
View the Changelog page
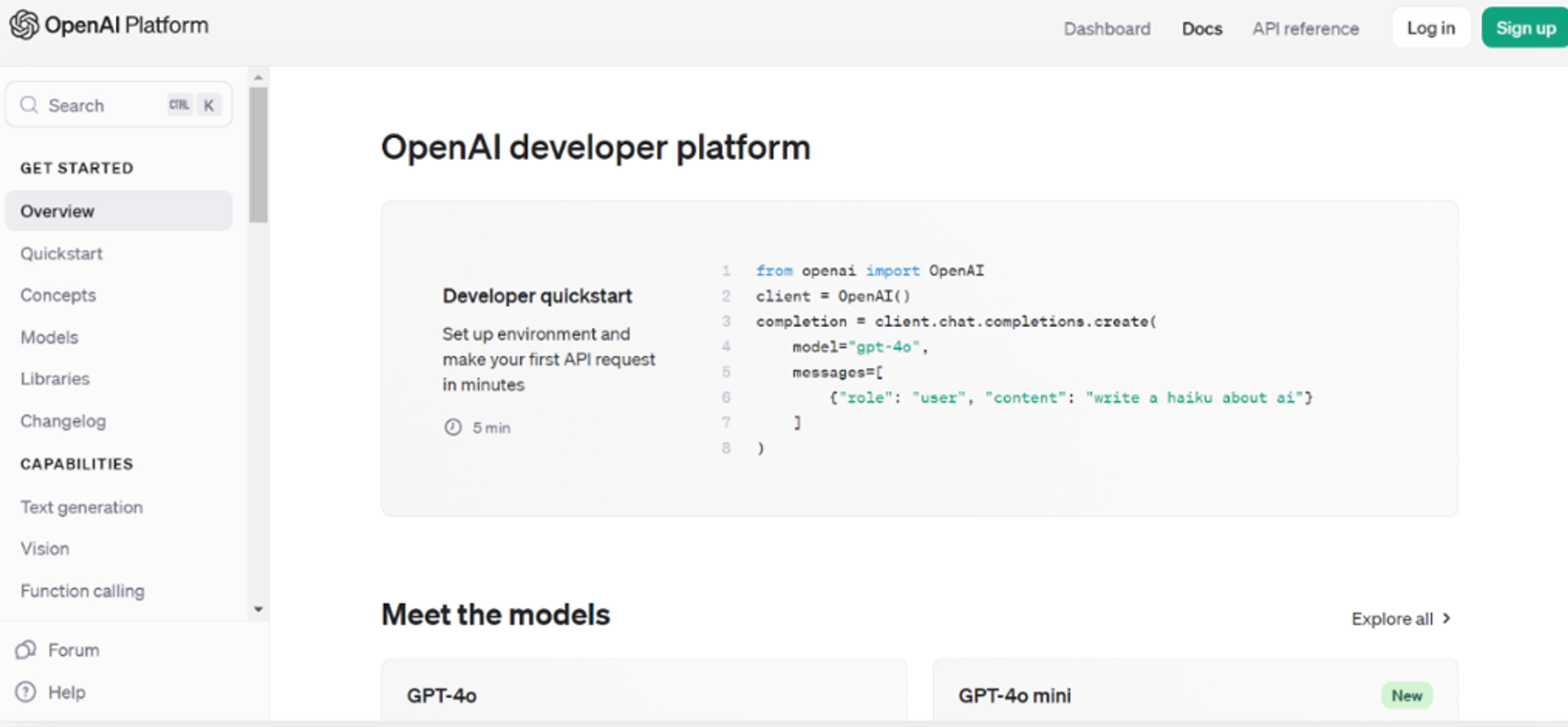point(63,421)
